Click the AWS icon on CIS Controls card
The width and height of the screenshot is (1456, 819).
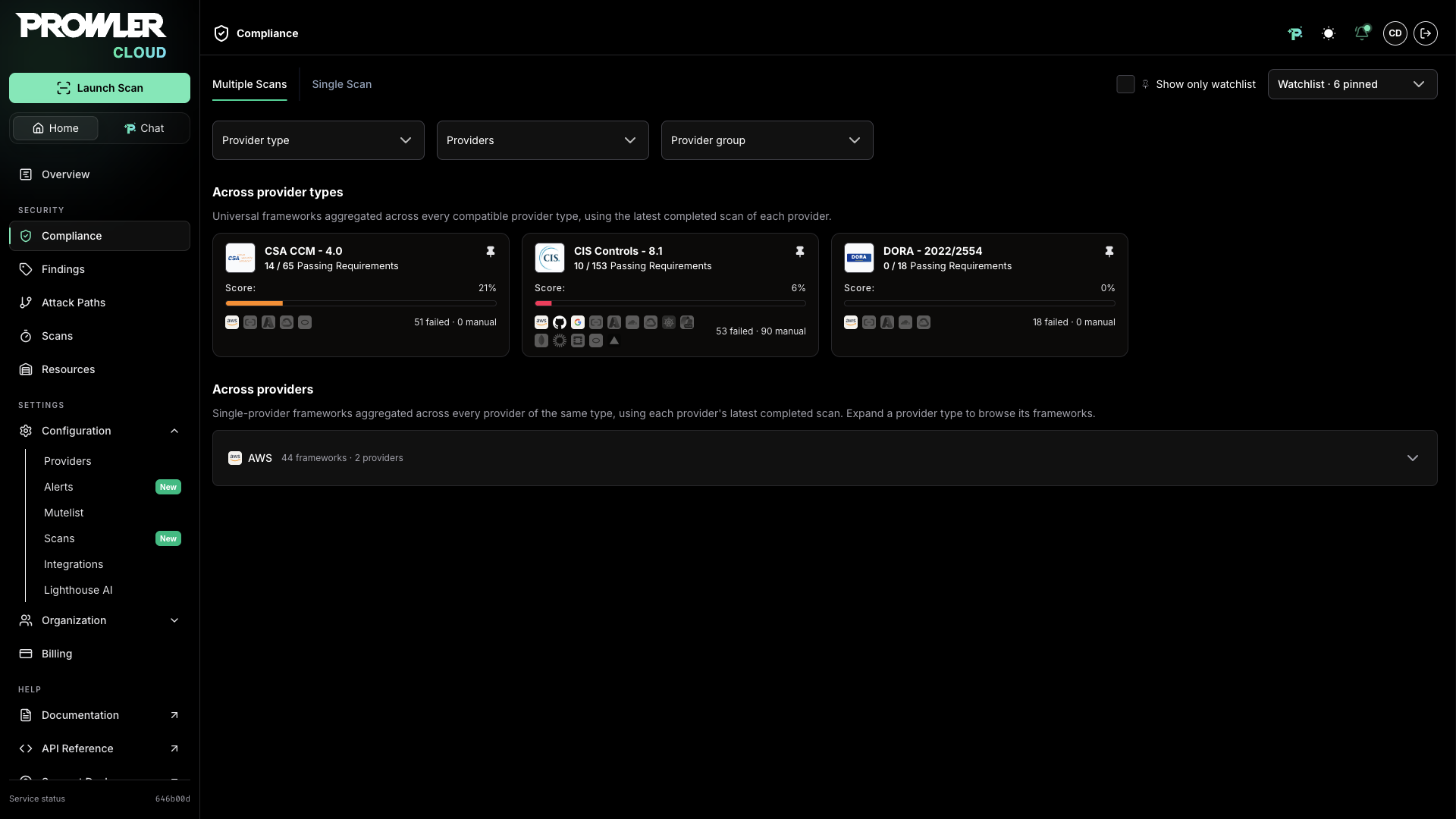[x=541, y=322]
